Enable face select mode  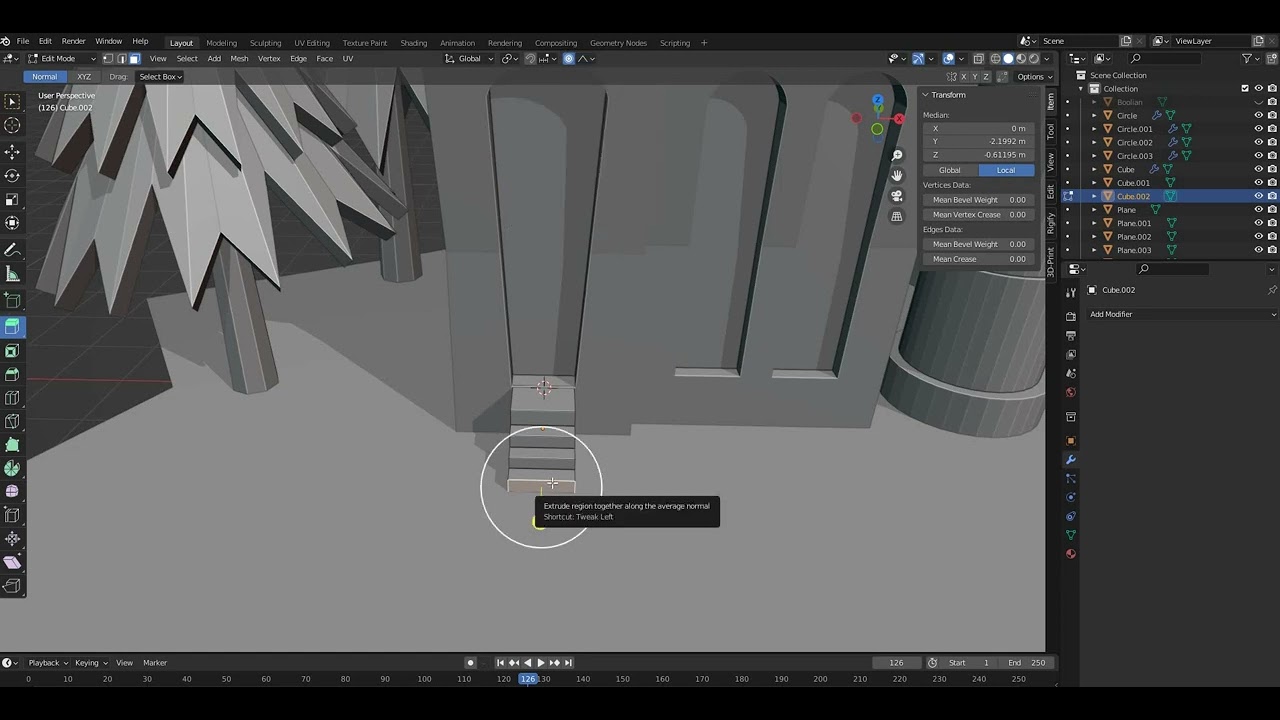click(x=134, y=58)
